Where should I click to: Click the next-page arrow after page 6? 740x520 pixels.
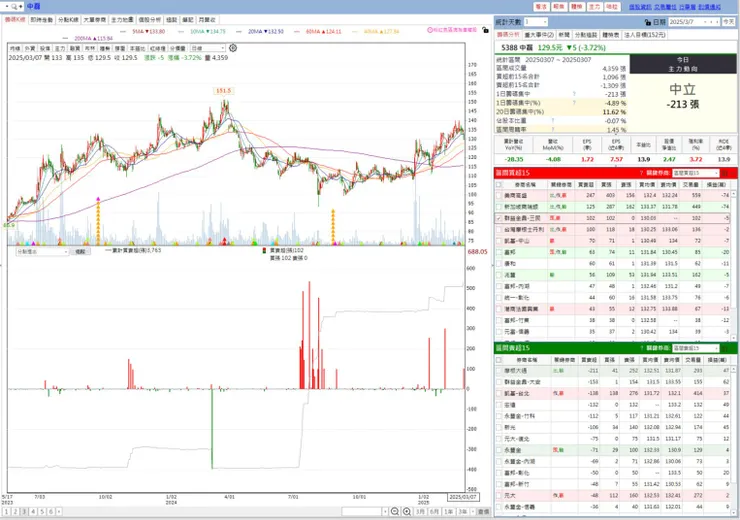tap(59, 512)
